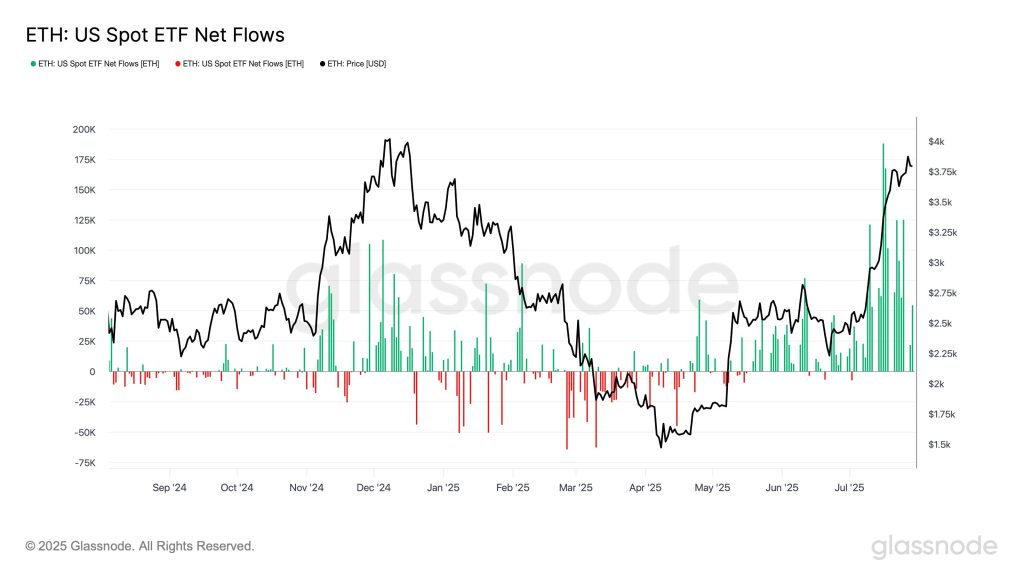Click the glassnode logo at bottom right
The image size is (1024, 576).
935,547
